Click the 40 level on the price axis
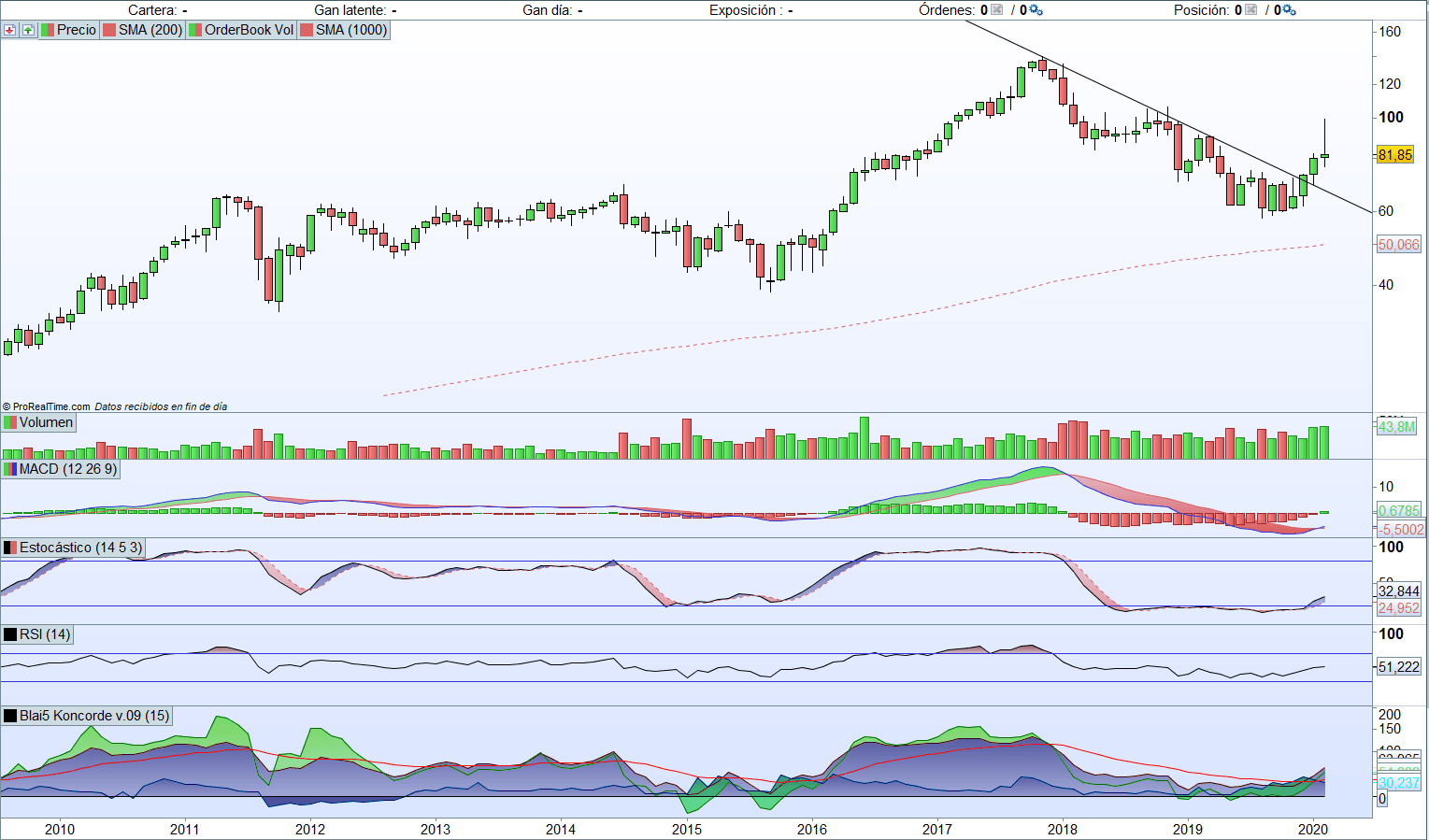 (x=1386, y=285)
